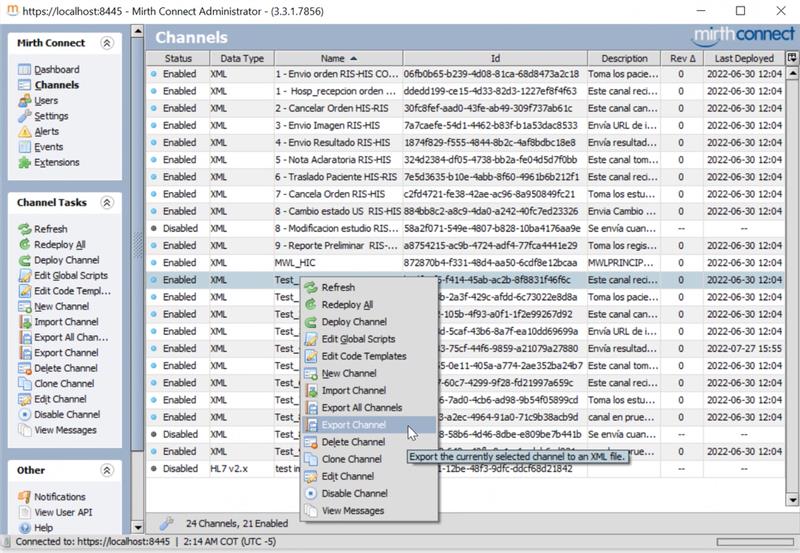This screenshot has width=800, height=553.
Task: Click the Alerts warning icon
Action: click(25, 132)
